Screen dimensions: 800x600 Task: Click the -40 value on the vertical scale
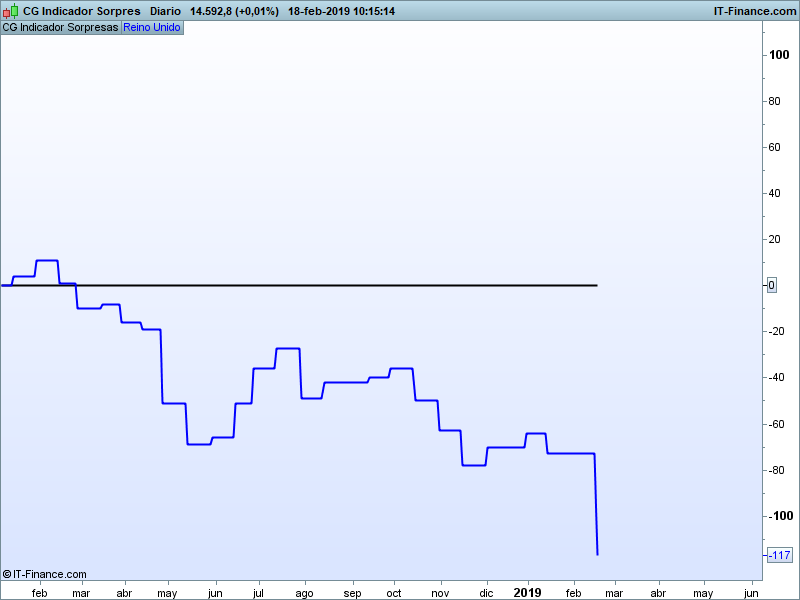point(776,378)
